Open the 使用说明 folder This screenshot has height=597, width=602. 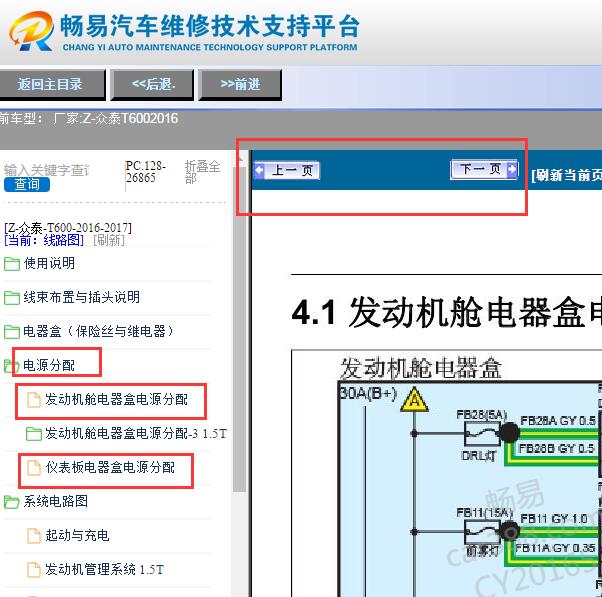[x=49, y=263]
